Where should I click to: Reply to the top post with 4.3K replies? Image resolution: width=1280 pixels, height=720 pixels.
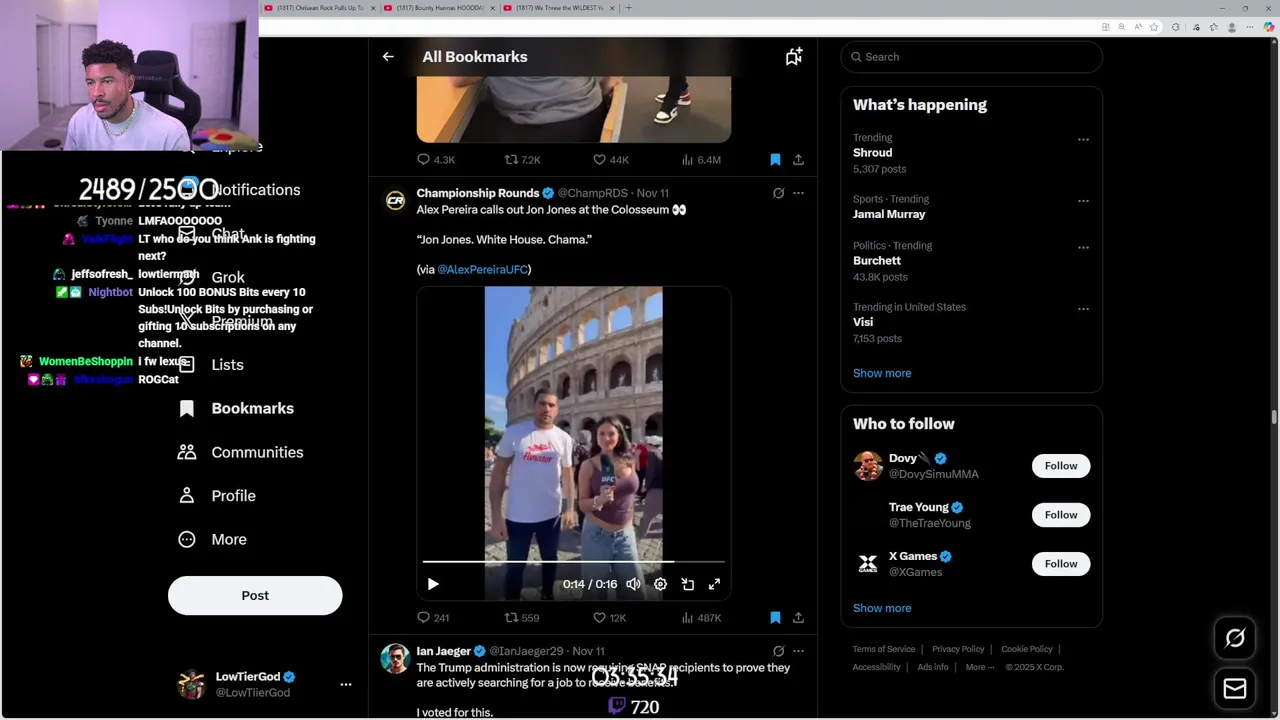point(436,160)
